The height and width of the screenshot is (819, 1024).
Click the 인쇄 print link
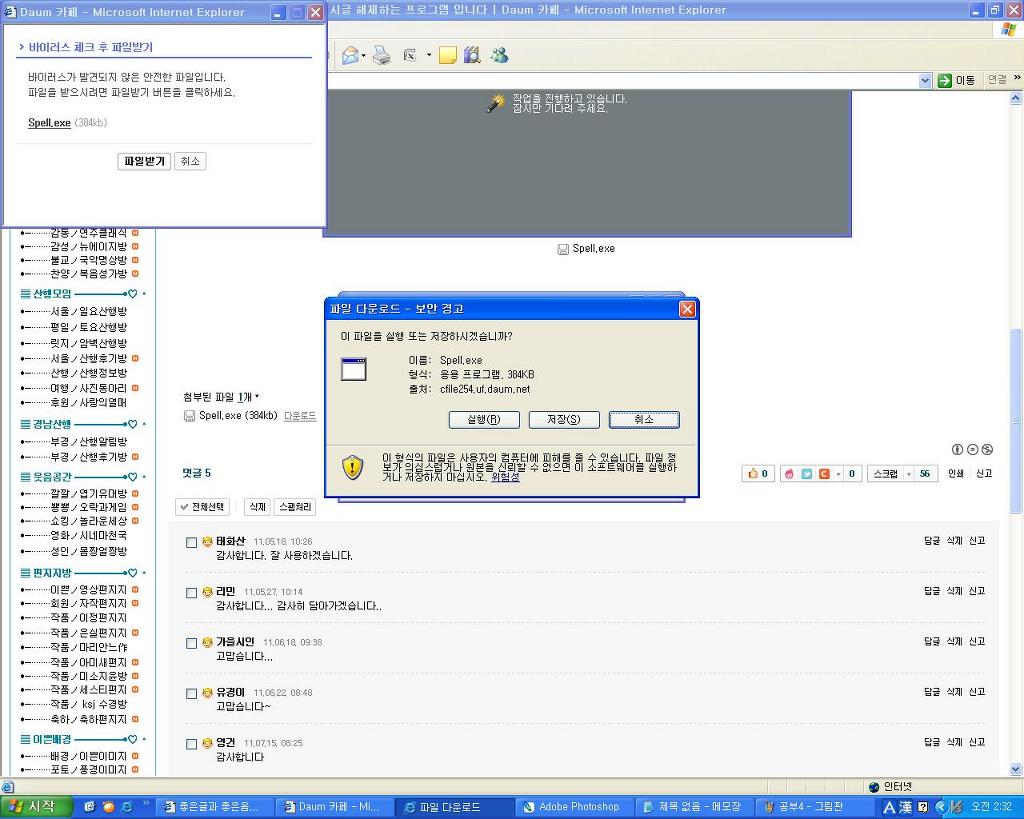tap(955, 474)
